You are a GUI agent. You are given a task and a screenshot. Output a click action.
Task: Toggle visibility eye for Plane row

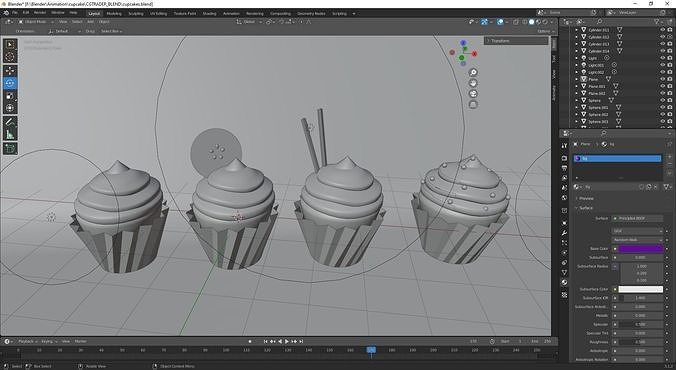point(663,79)
